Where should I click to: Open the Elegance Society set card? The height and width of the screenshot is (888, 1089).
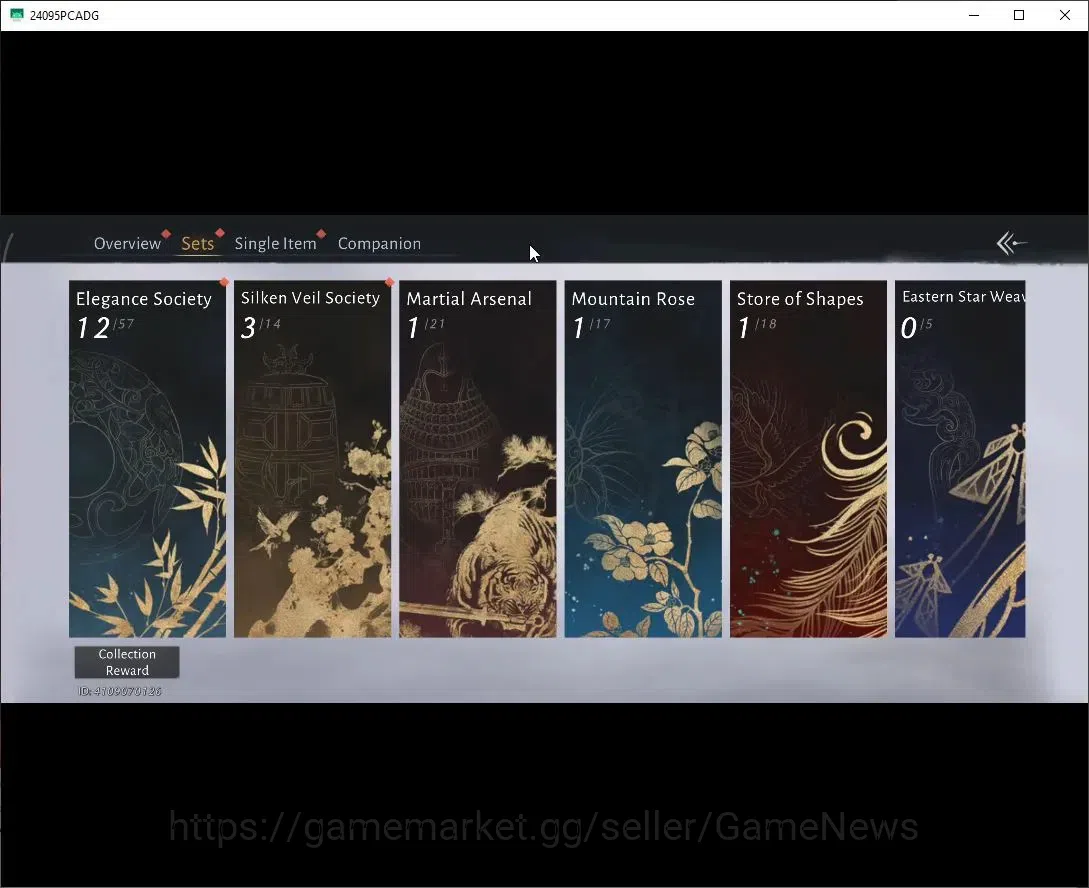[x=147, y=459]
